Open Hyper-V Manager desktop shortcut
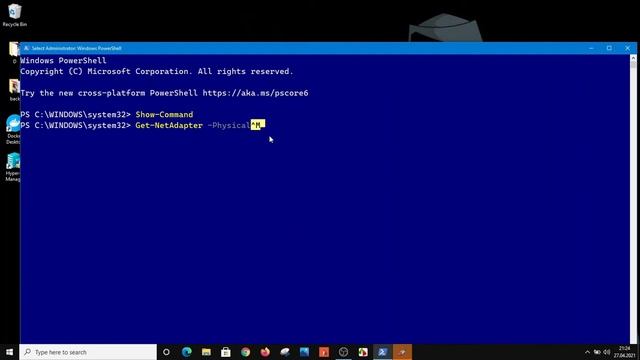The width and height of the screenshot is (640, 360). coord(13,167)
